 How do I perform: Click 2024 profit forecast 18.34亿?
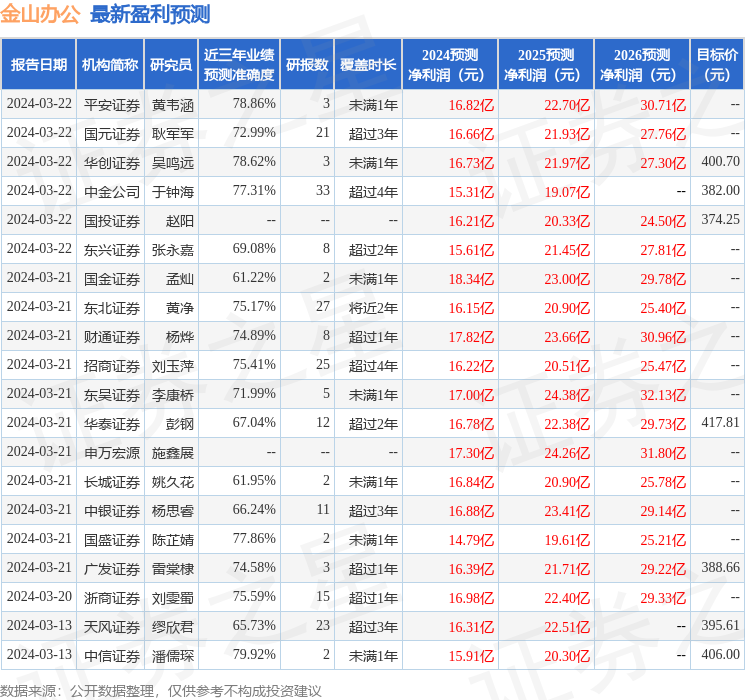click(471, 279)
